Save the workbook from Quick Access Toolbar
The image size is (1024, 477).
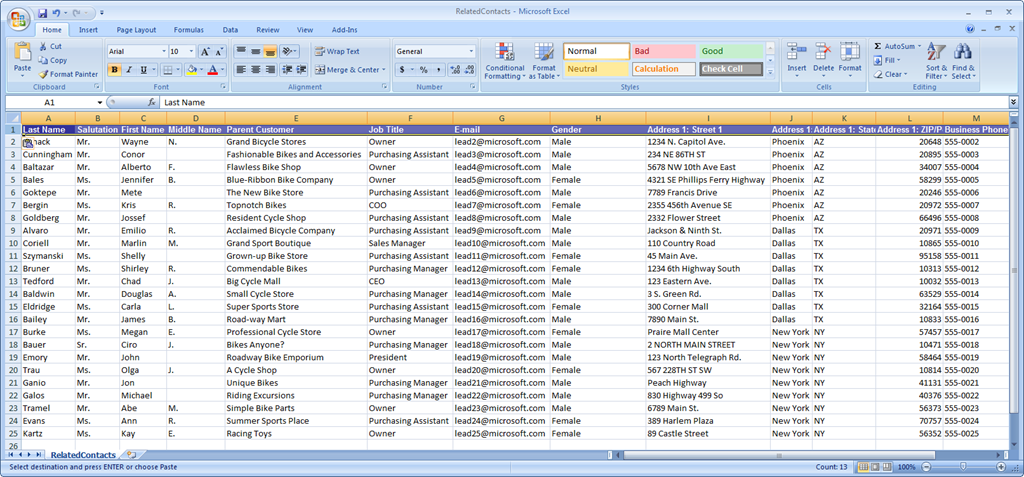tap(42, 12)
